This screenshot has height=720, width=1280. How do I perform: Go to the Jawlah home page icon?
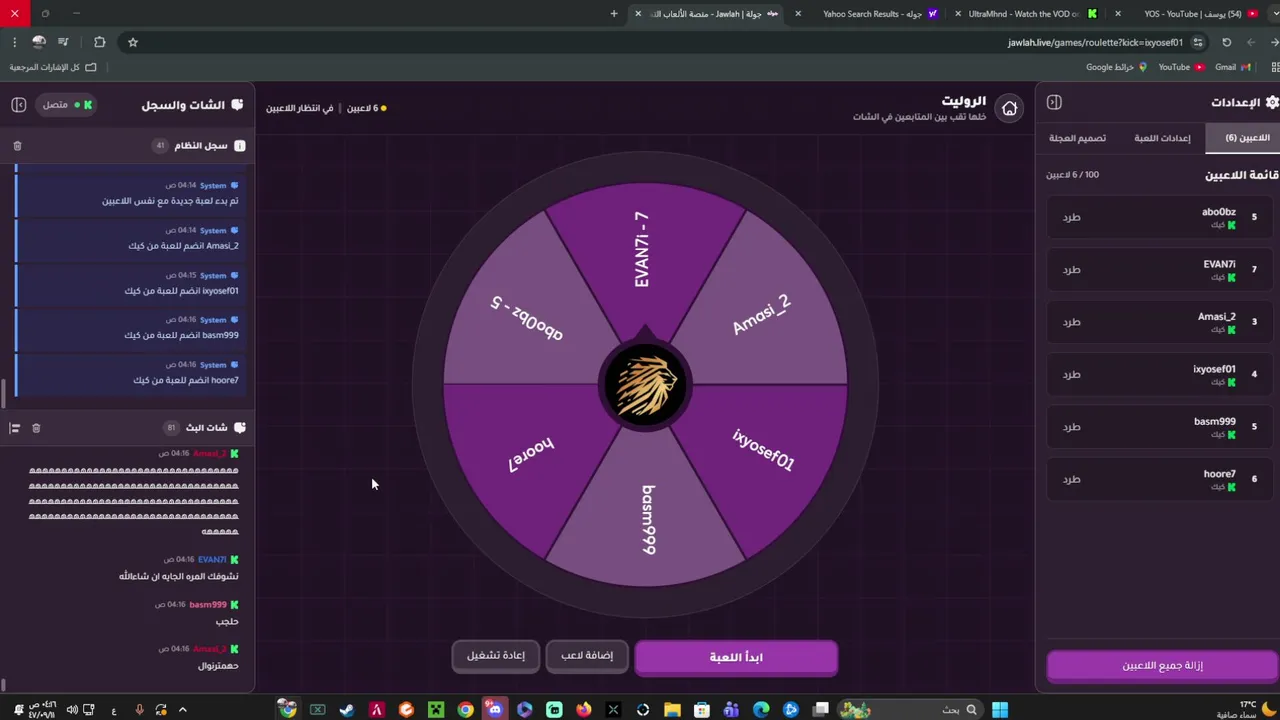[x=1010, y=108]
